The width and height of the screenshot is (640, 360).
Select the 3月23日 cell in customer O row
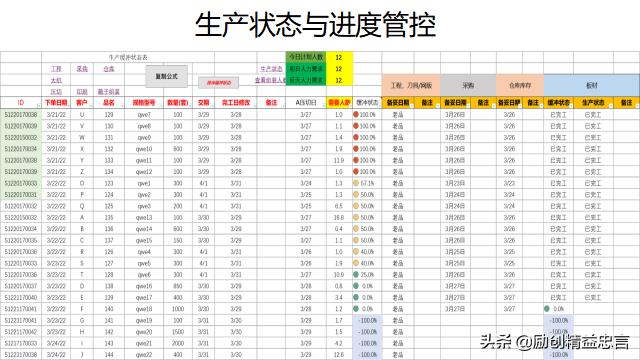point(455,183)
